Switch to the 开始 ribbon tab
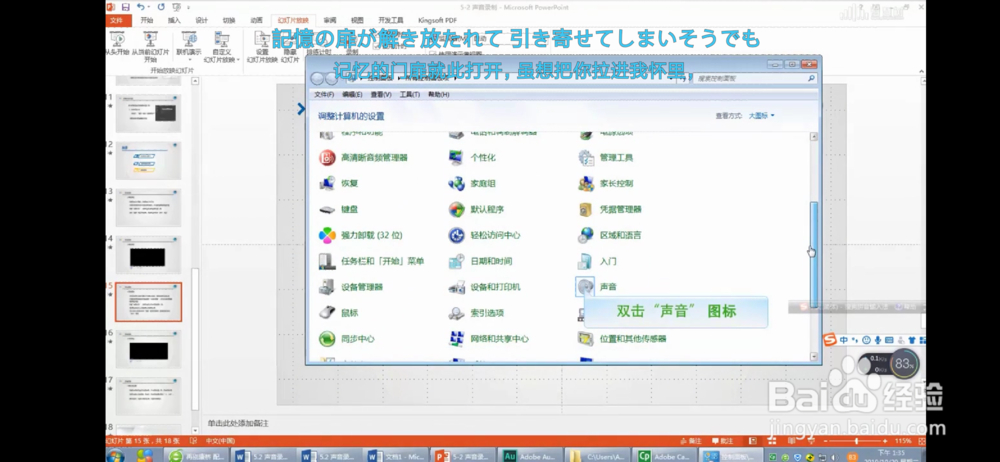 (x=147, y=20)
